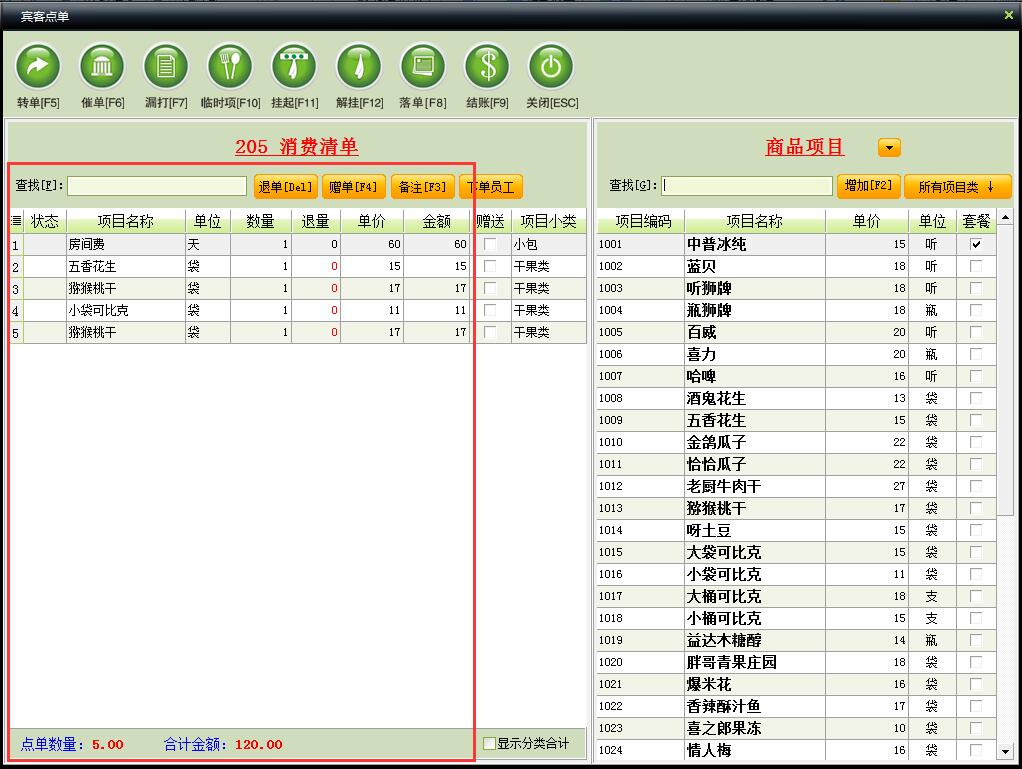
Task: Close the 宾客点单 window with X
Action: 1008,15
